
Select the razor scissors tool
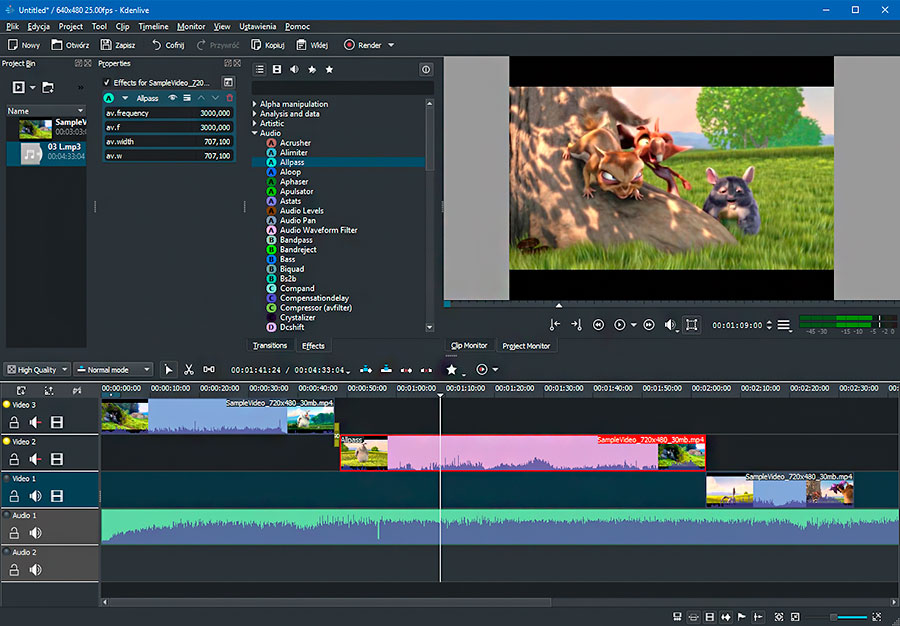click(188, 370)
